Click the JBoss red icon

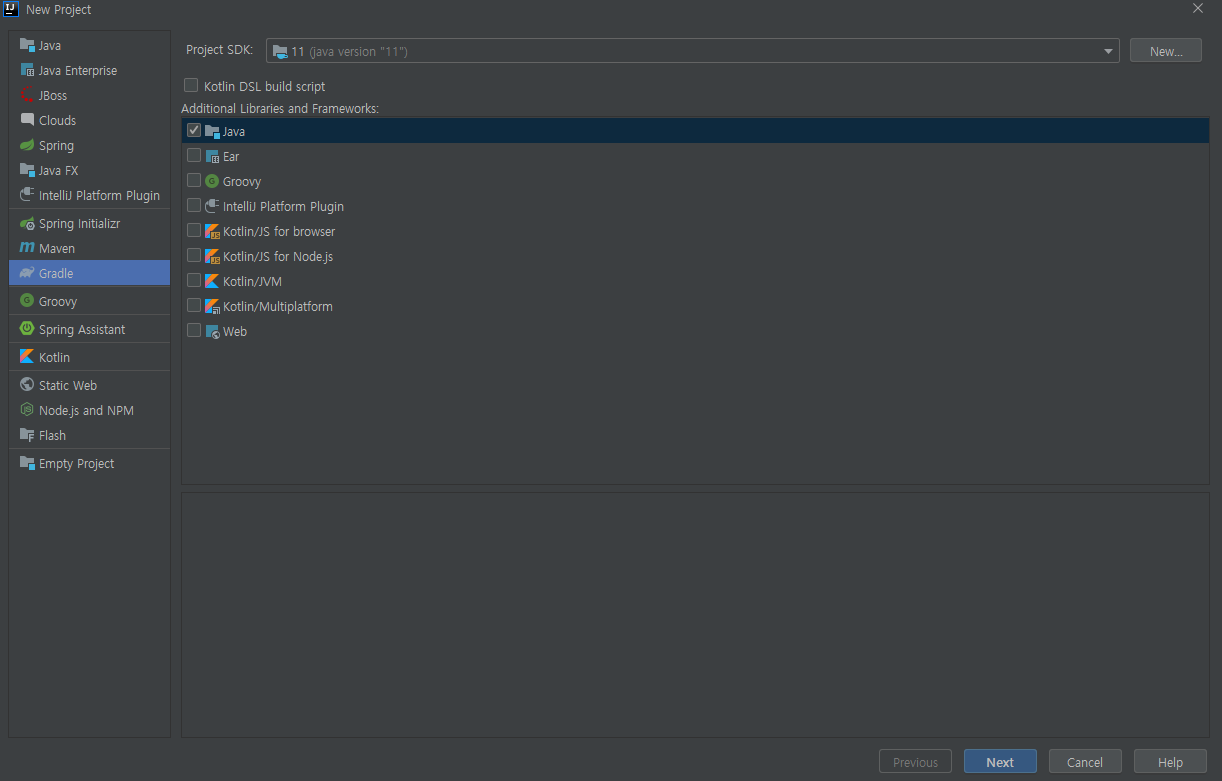click(x=27, y=95)
